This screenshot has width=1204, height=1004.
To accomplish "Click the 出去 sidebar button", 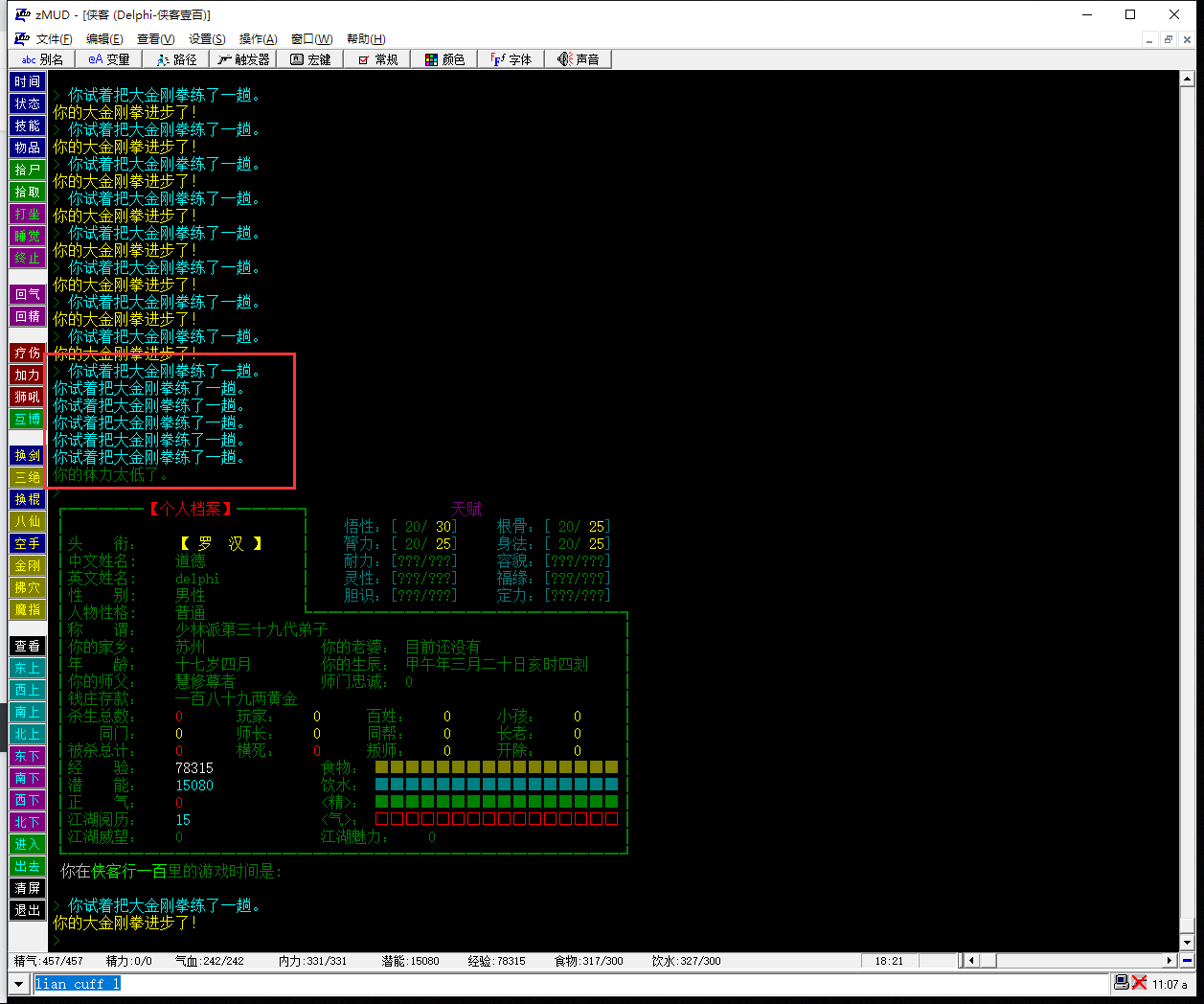I will click(x=28, y=866).
